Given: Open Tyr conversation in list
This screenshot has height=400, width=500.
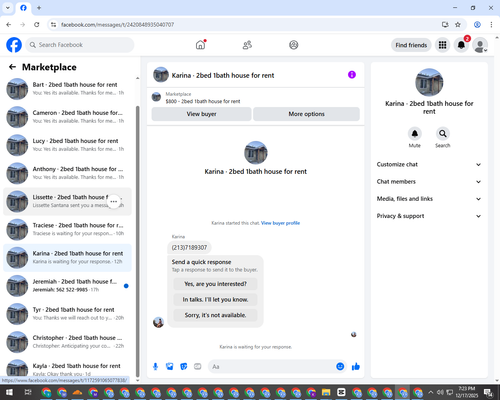Looking at the screenshot, I should [x=67, y=314].
